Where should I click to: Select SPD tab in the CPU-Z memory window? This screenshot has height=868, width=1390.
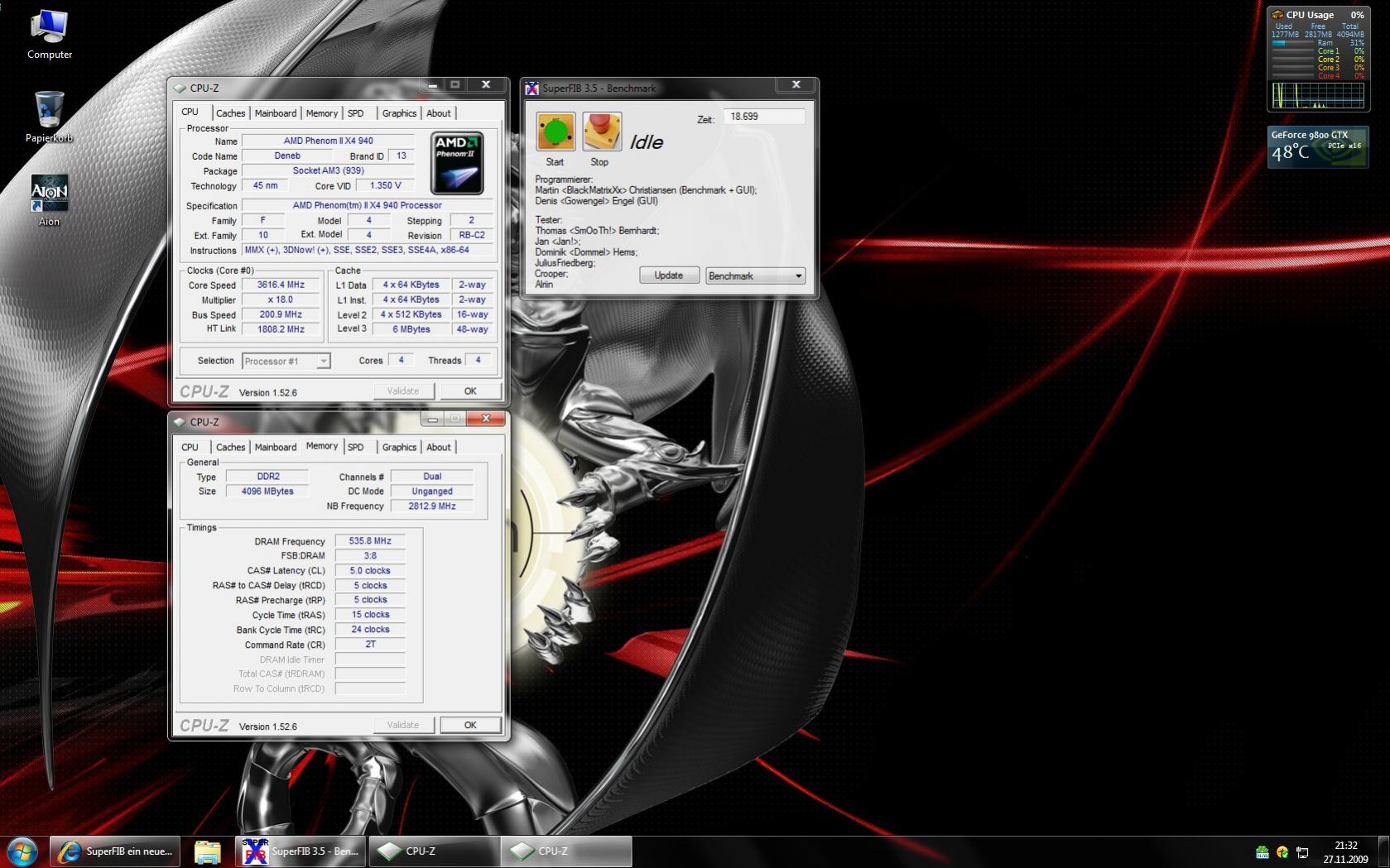356,447
